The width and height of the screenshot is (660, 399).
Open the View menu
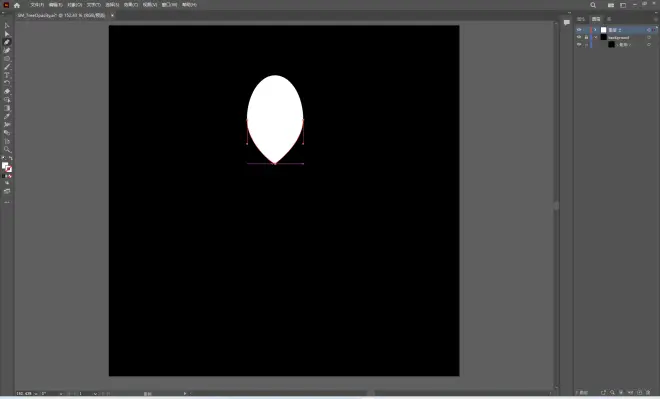tap(150, 5)
